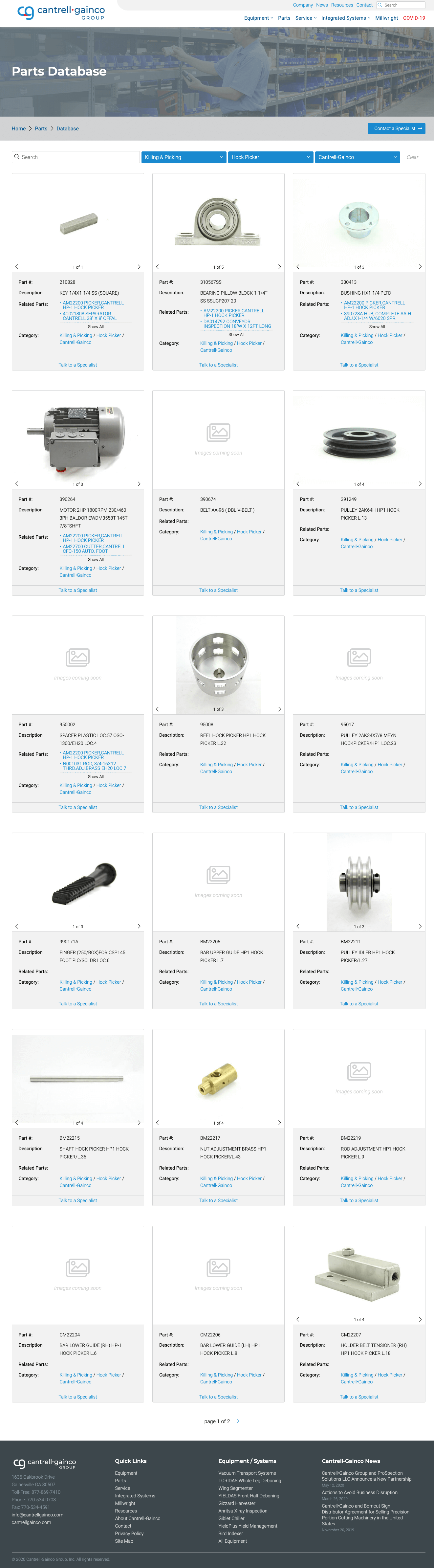Screen dimensions: 434x1568
Task: Go to next page arrow beside page 1 of 2
Action: point(238,1421)
